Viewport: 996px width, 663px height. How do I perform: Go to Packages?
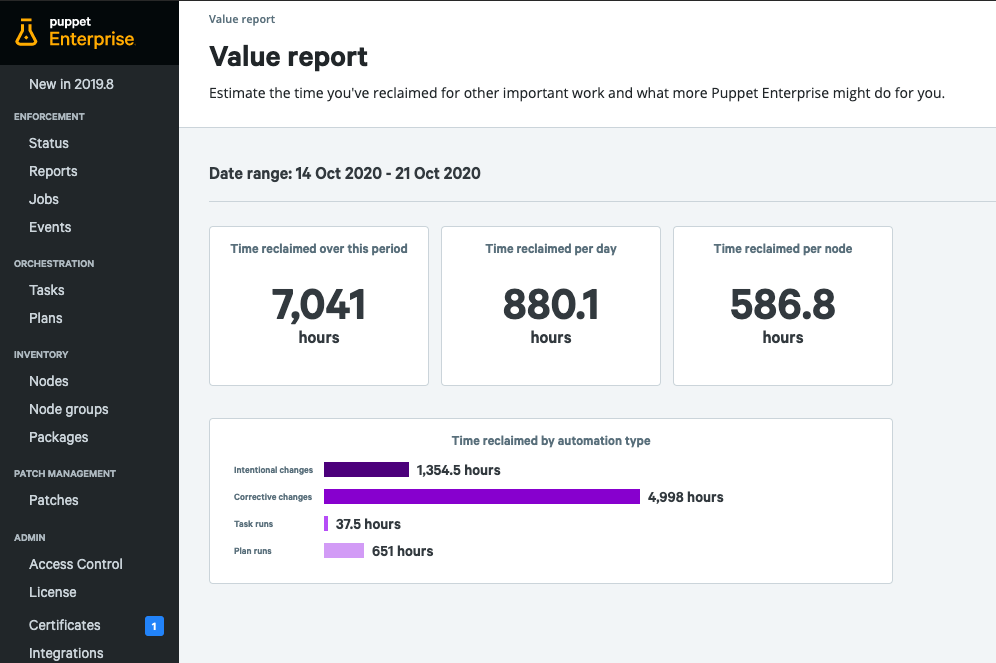59,437
